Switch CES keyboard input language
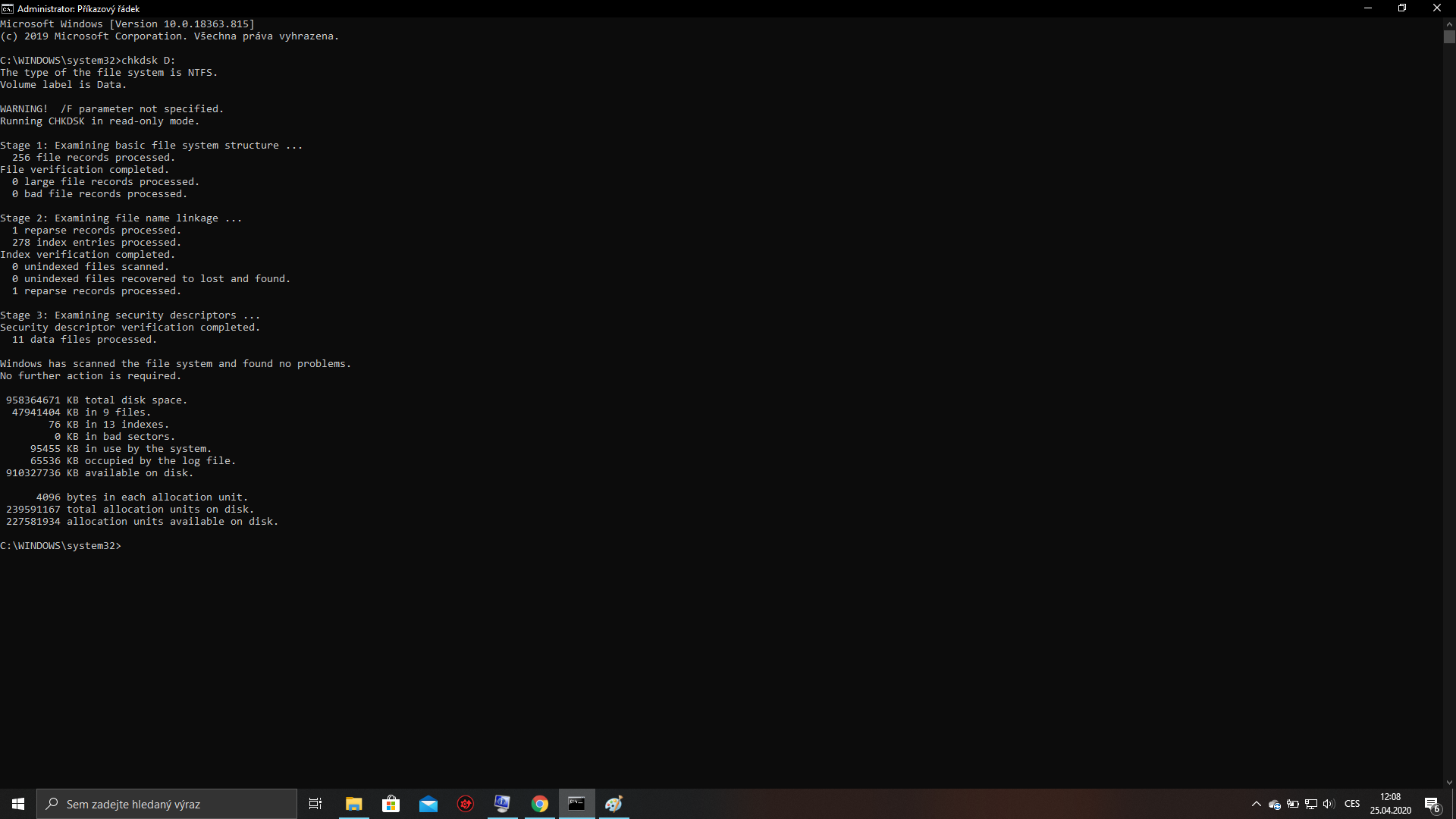 pyautogui.click(x=1352, y=804)
